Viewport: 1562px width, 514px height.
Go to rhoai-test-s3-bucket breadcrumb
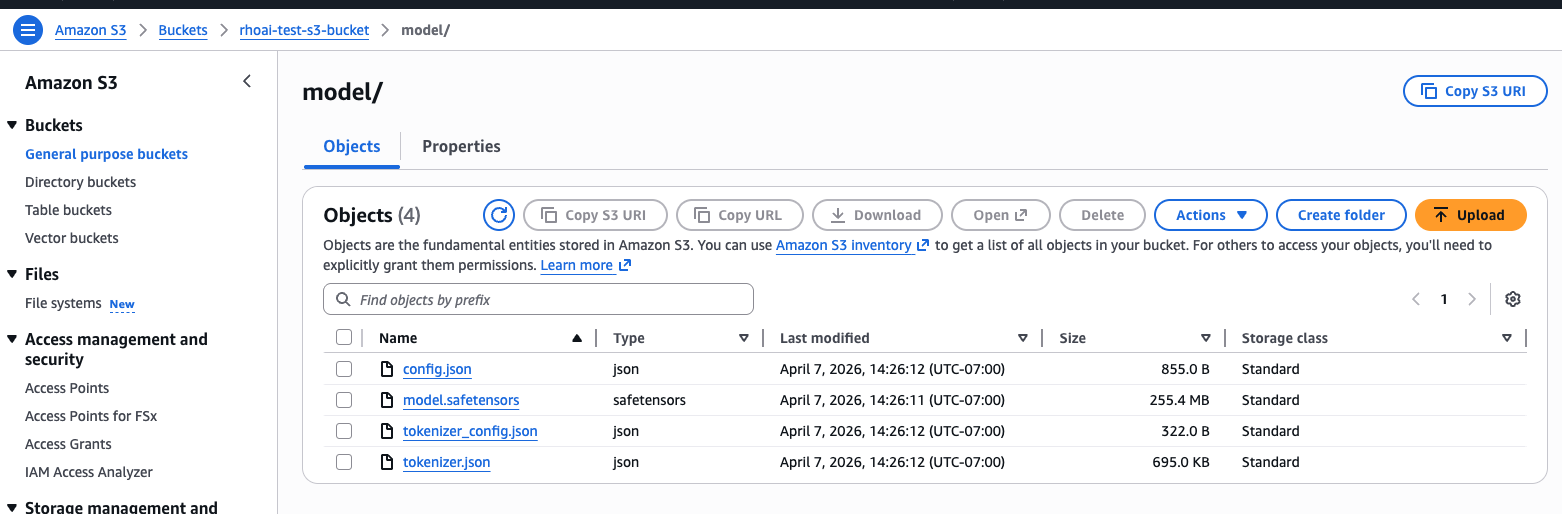point(304,30)
